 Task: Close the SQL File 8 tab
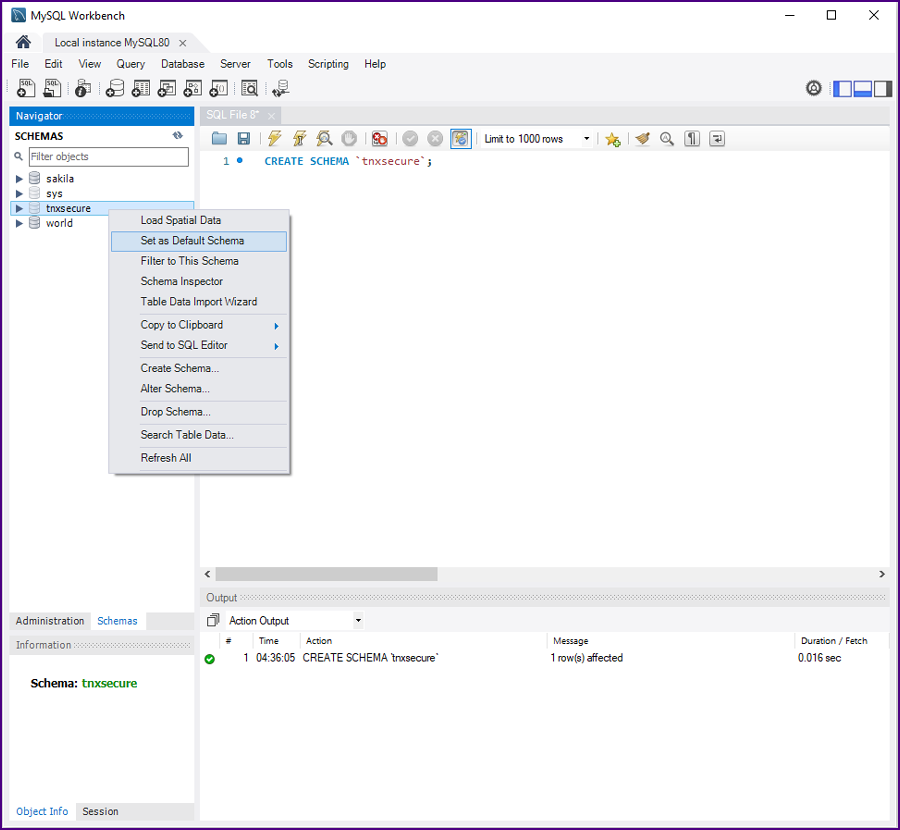[271, 116]
